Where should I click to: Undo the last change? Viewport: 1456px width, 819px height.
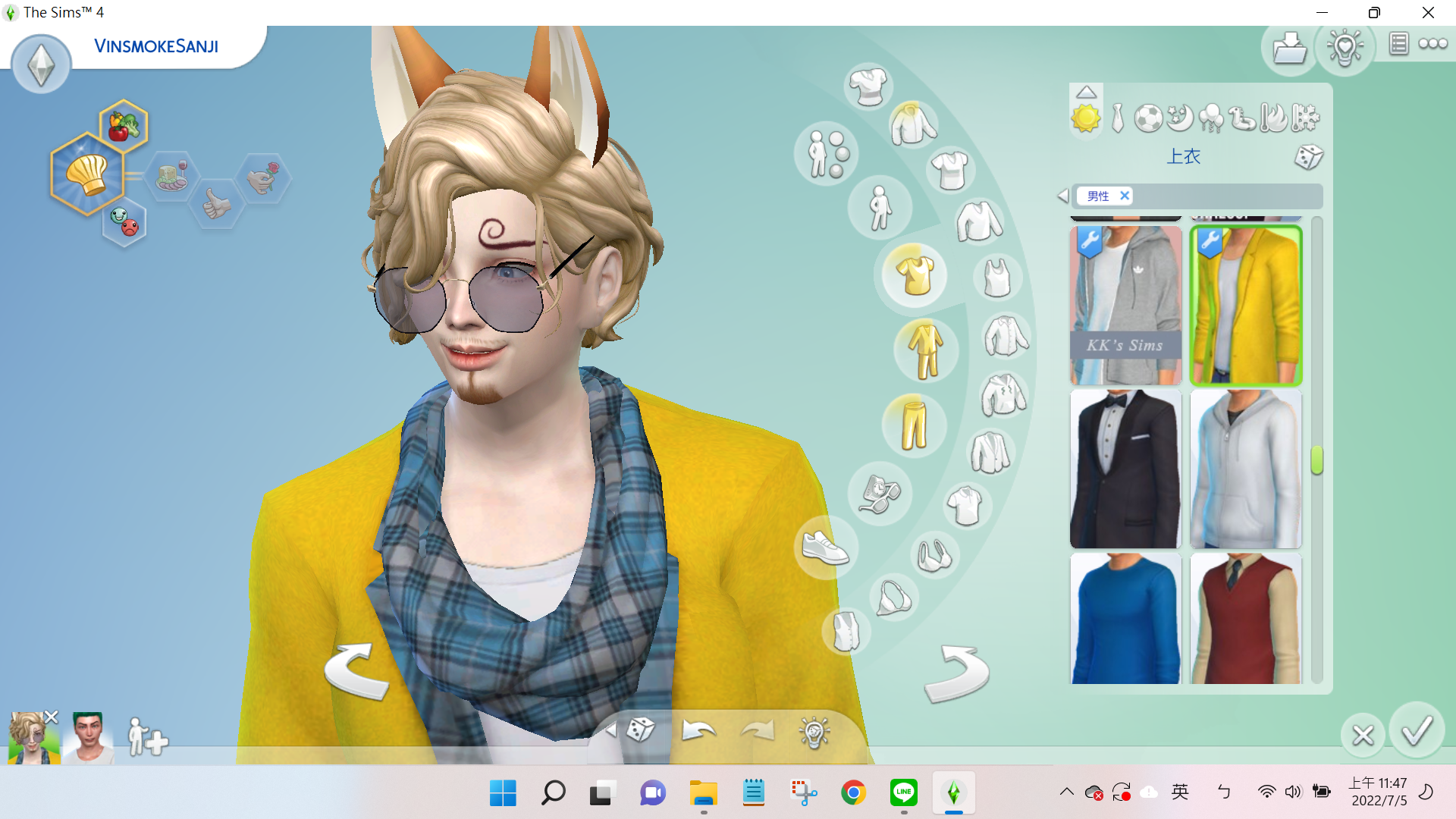point(698,730)
